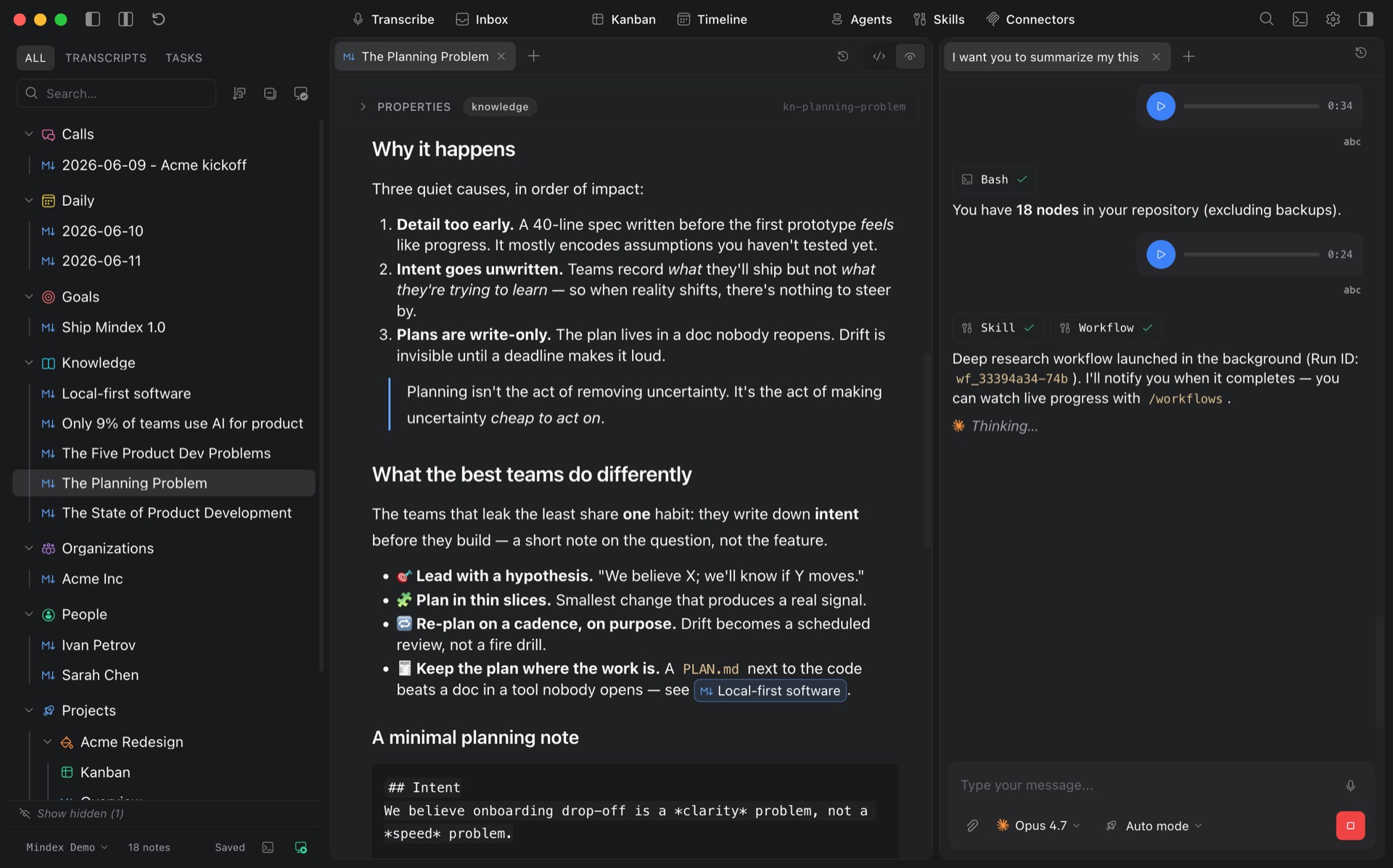
Task: Open the Kanban view
Action: click(623, 20)
